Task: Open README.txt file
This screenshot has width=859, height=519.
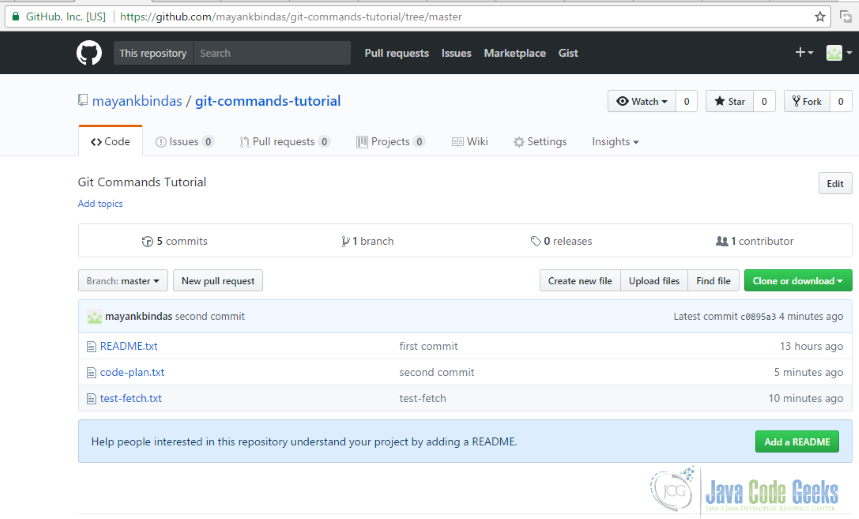Action: [129, 346]
